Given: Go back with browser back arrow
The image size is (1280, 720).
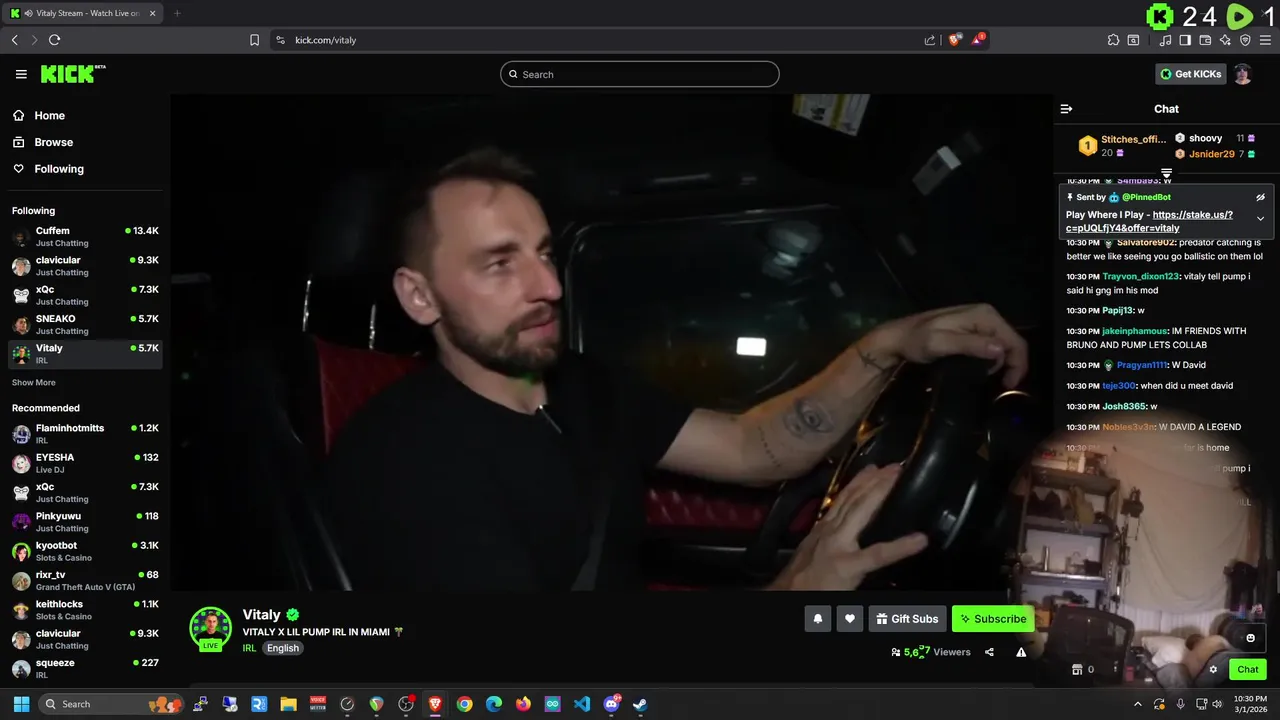Looking at the screenshot, I should 14,40.
